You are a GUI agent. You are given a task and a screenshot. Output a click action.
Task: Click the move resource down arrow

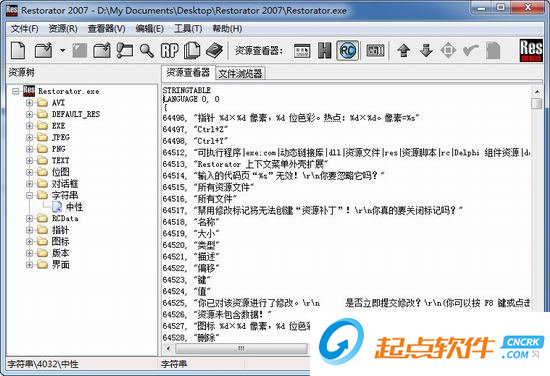tap(426, 51)
